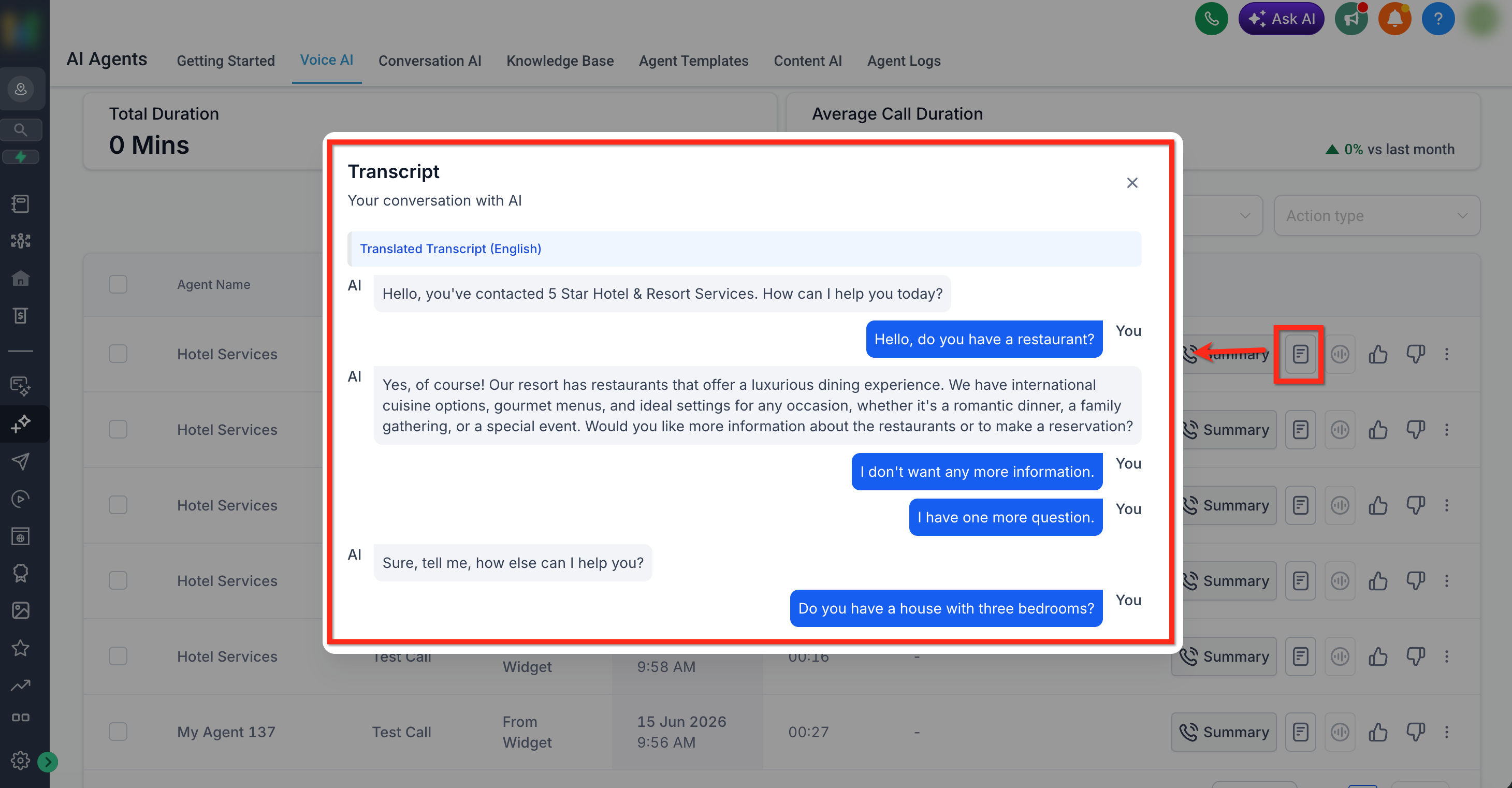Open transcript icon in My Agent 137 row
Viewport: 1512px width, 788px height.
[x=1300, y=732]
